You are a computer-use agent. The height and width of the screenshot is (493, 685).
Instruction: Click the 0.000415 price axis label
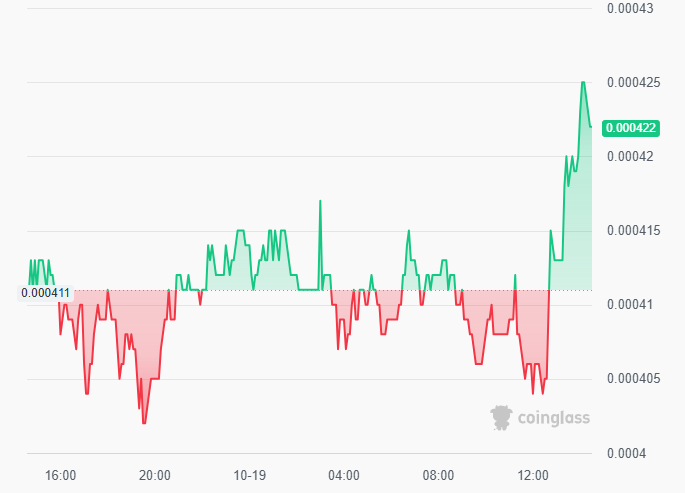pyautogui.click(x=632, y=231)
